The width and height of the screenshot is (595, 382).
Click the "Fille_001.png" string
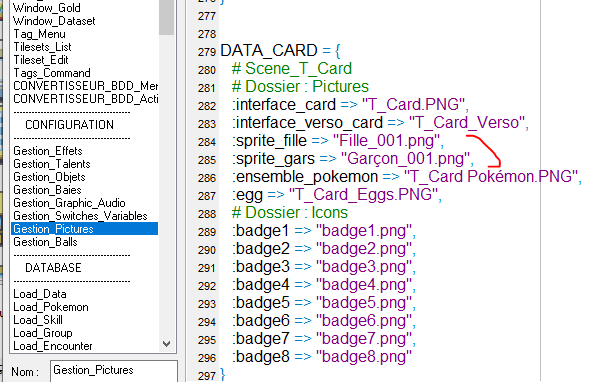click(x=386, y=141)
